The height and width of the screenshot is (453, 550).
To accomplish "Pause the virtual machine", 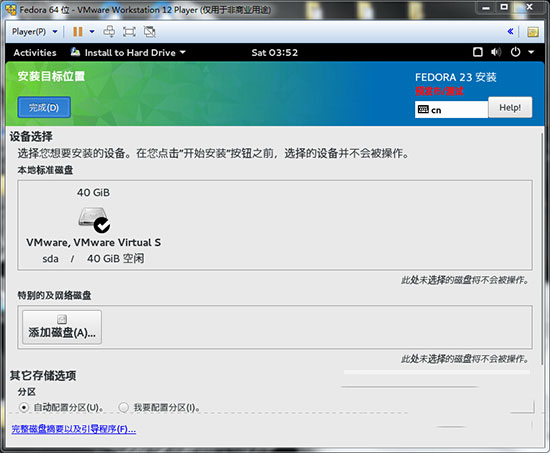I will click(78, 32).
